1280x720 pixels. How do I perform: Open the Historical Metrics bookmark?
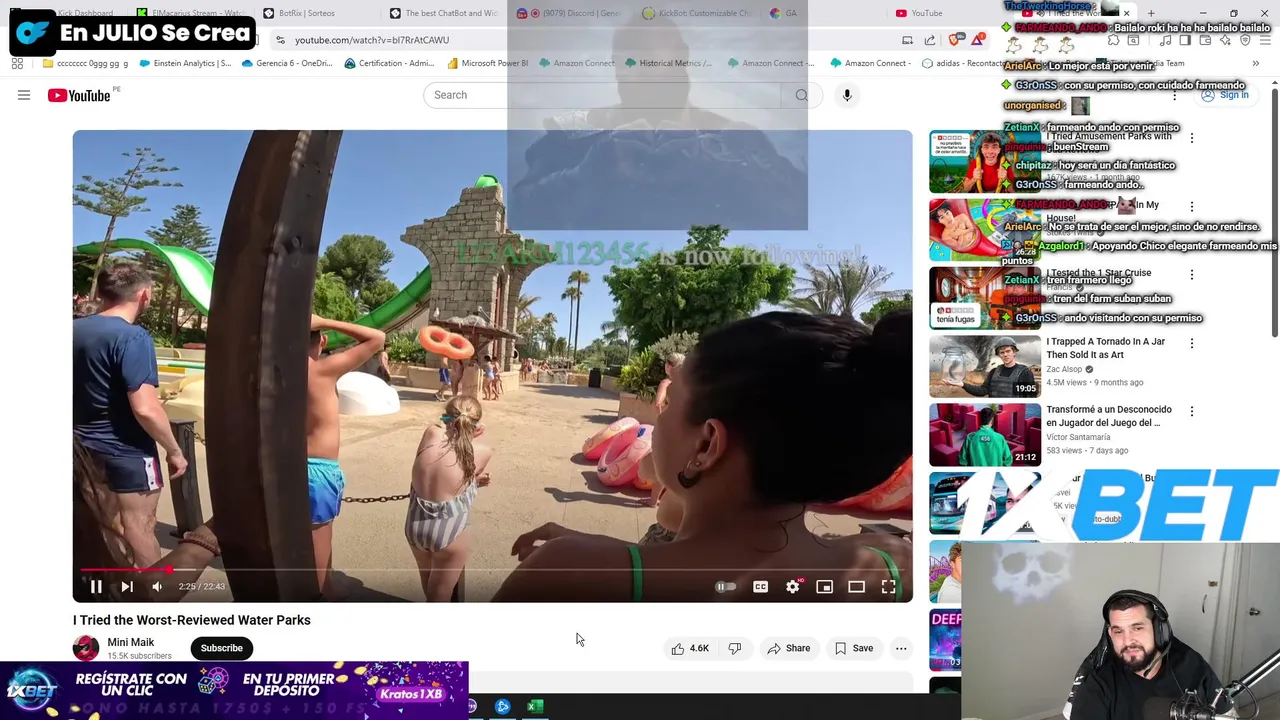pyautogui.click(x=669, y=63)
